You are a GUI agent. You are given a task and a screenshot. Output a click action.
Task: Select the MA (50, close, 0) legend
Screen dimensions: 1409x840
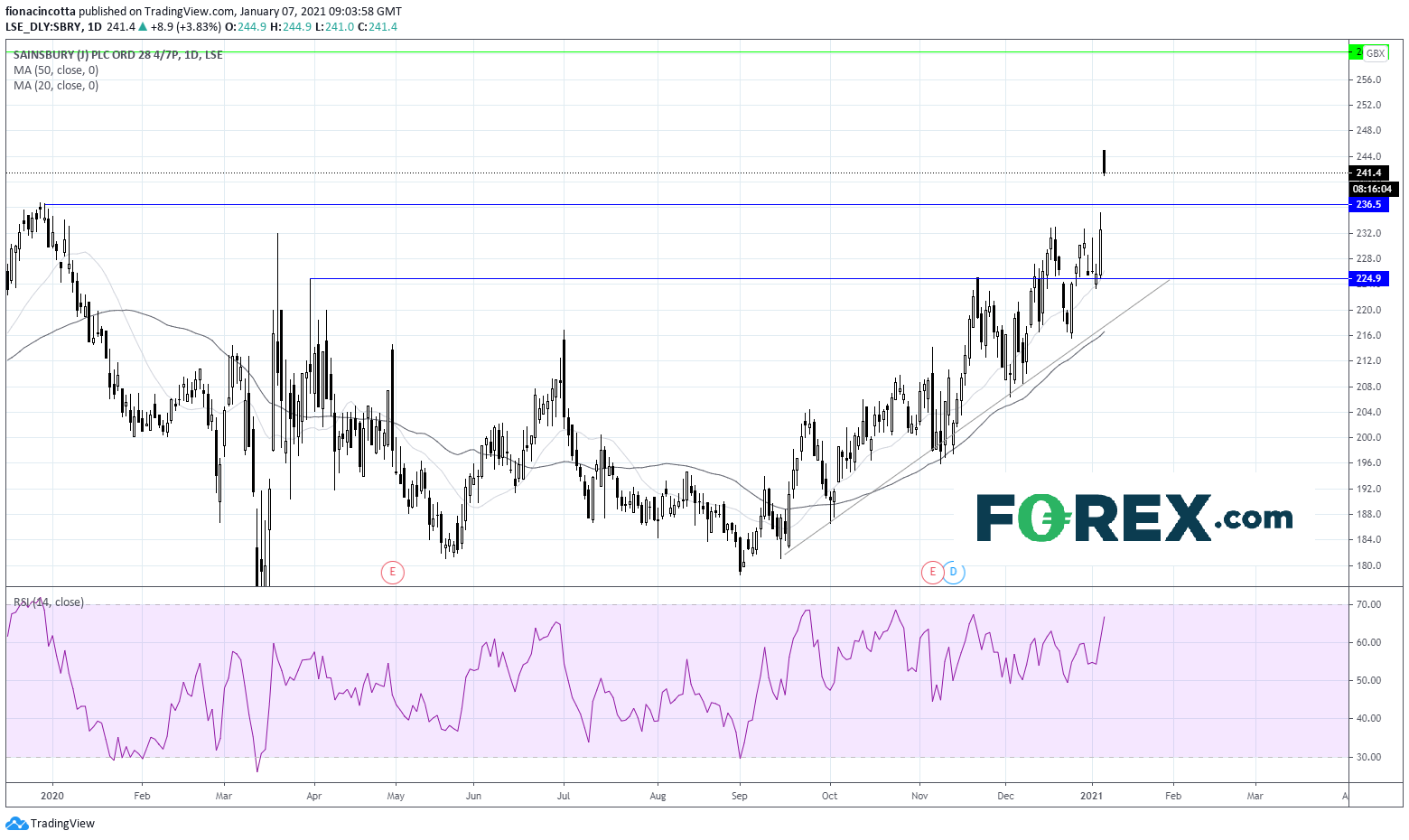click(56, 70)
